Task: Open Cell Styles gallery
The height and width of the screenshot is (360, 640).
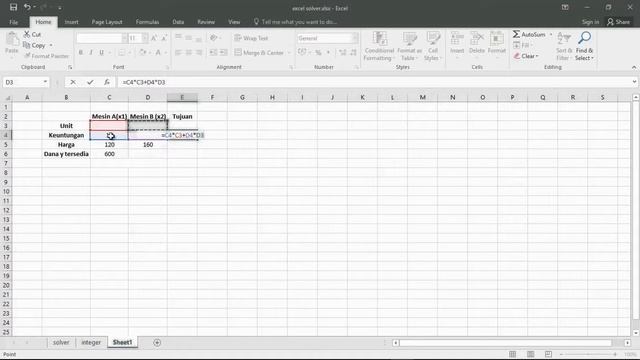Action: point(433,46)
